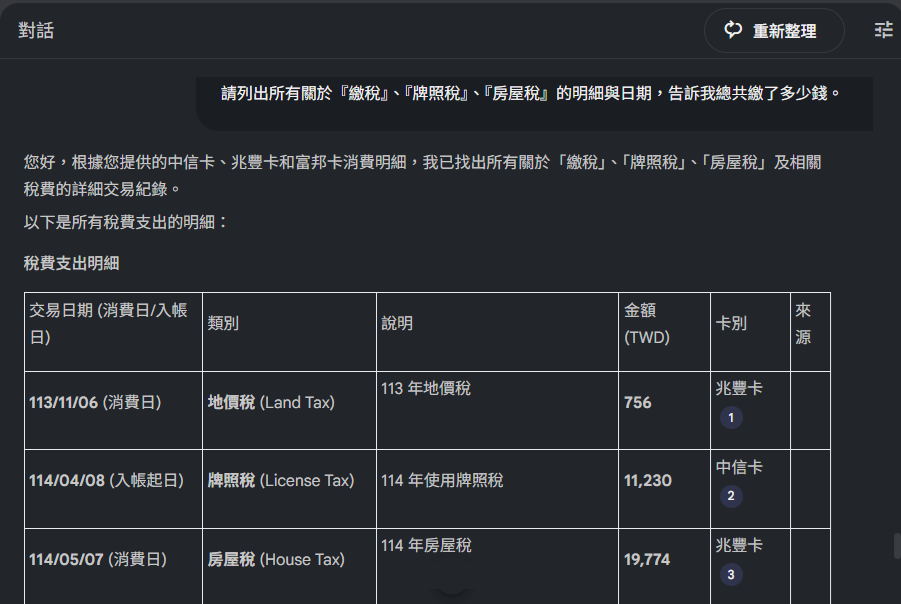901x604 pixels.
Task: Click the 說明 column header
Action: 497,332
